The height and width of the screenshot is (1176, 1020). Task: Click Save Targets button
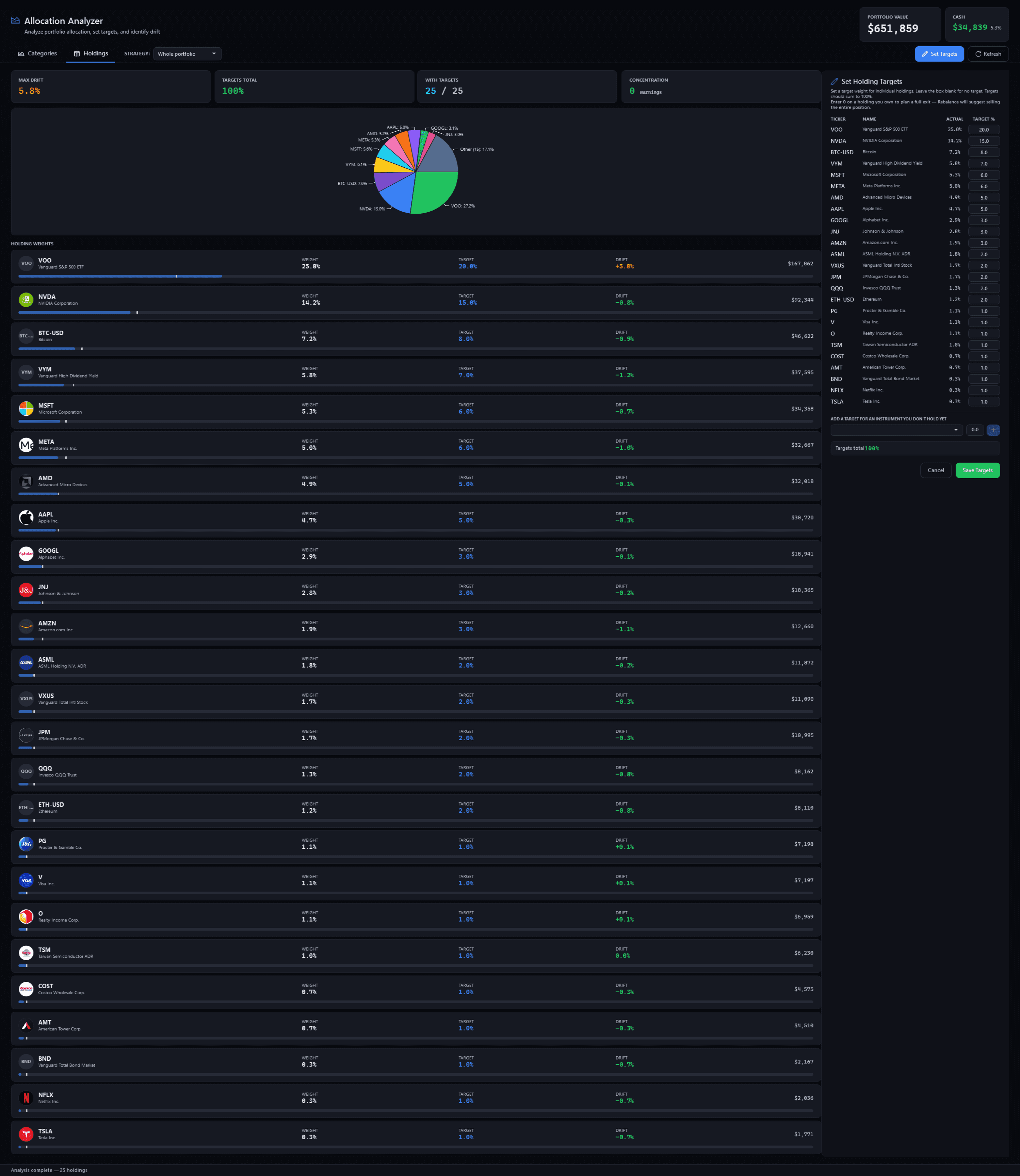(977, 470)
